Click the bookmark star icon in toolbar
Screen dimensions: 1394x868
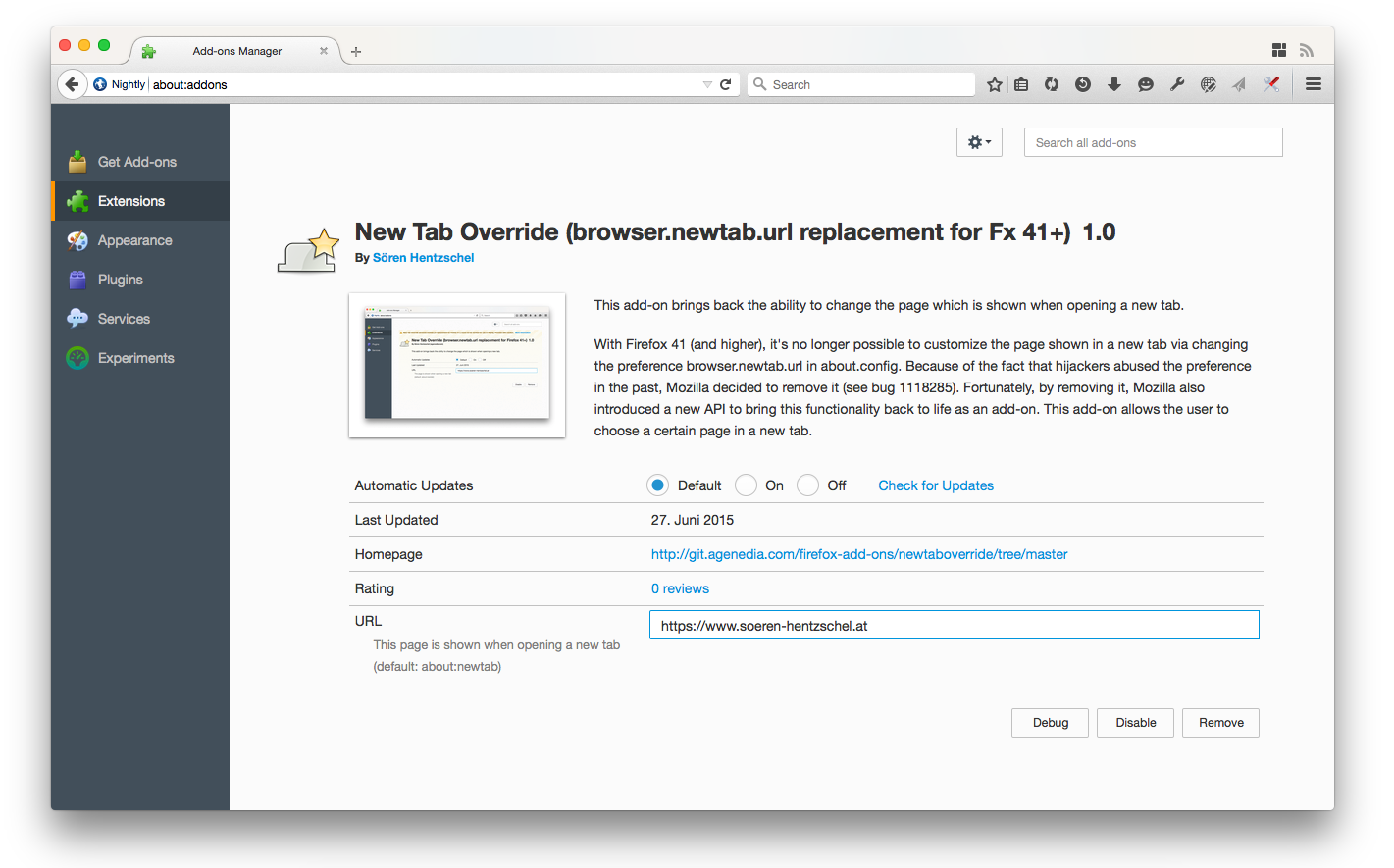pos(994,84)
